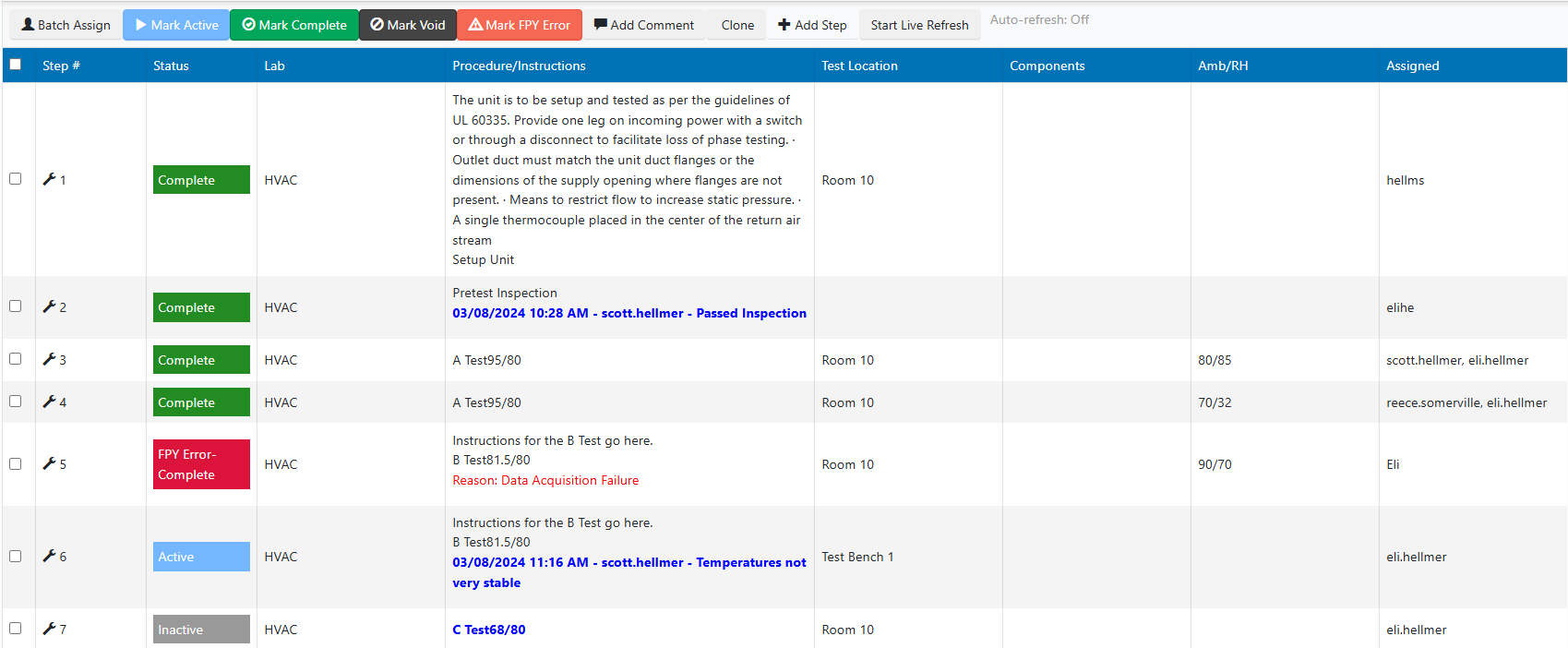The width and height of the screenshot is (1568, 648).
Task: Open Add Comment from the toolbar
Action: (x=643, y=25)
